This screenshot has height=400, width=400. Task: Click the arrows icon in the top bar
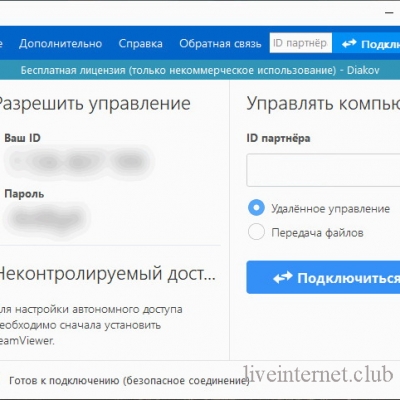tap(349, 43)
